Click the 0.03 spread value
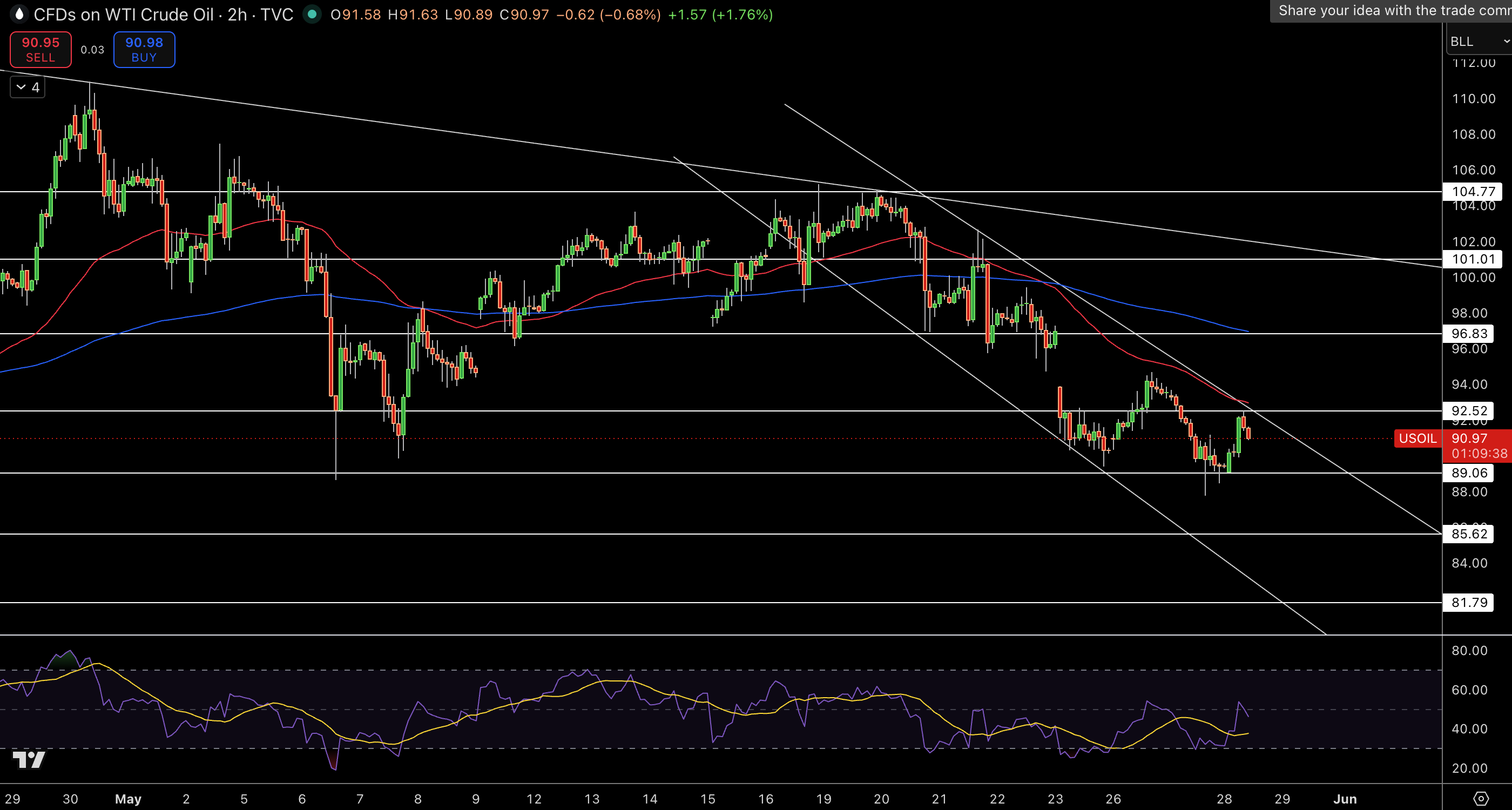 [92, 50]
